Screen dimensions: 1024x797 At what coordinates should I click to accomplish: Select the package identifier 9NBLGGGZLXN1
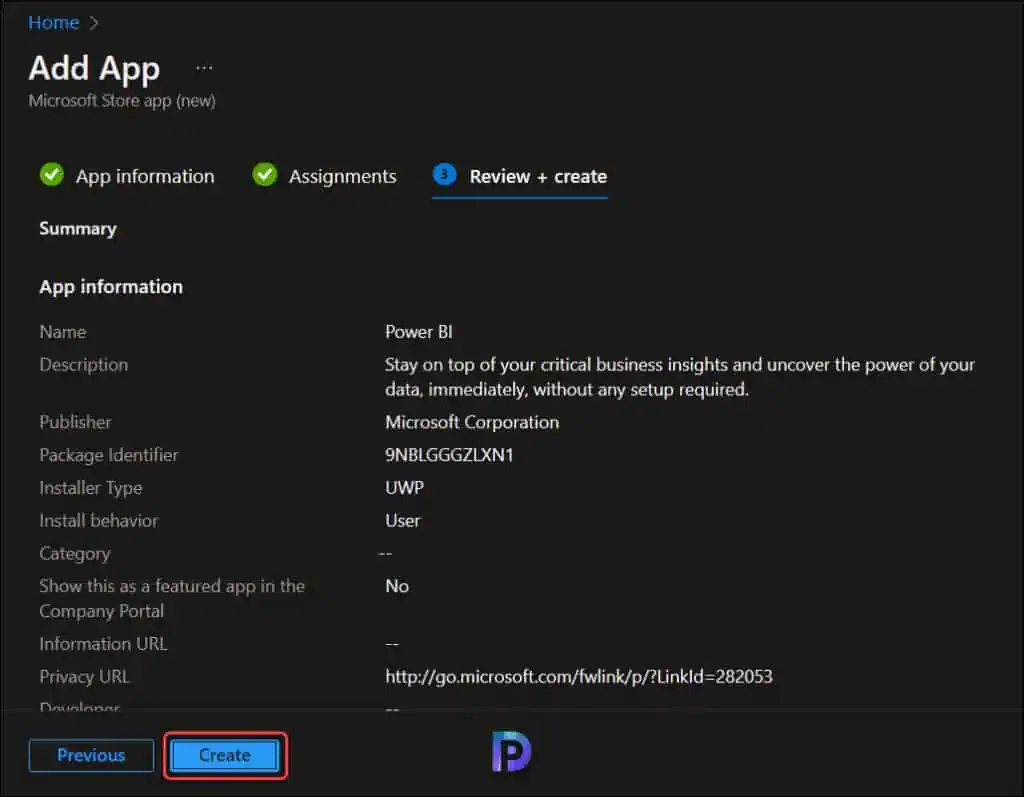point(449,455)
